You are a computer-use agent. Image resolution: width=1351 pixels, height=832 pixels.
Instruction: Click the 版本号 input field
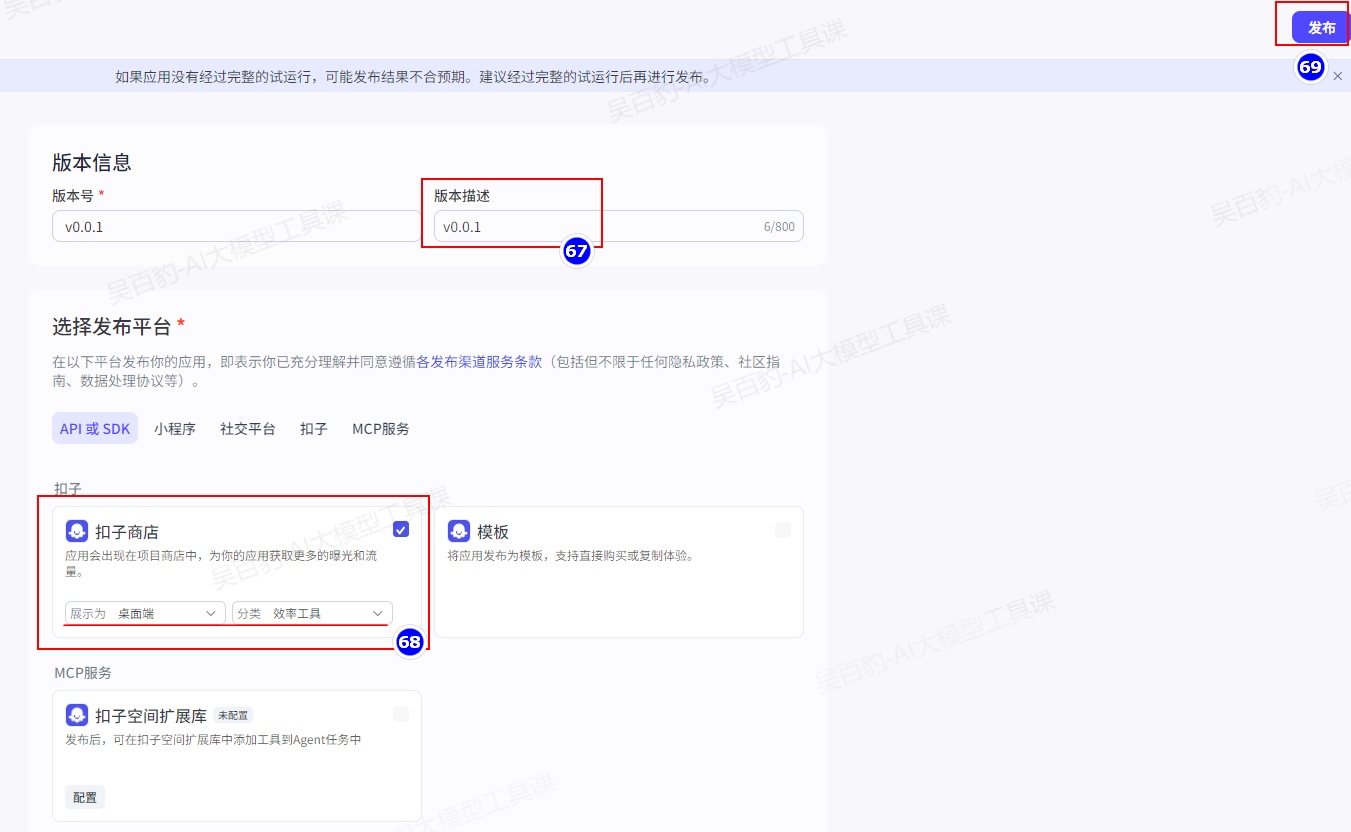tap(236, 227)
